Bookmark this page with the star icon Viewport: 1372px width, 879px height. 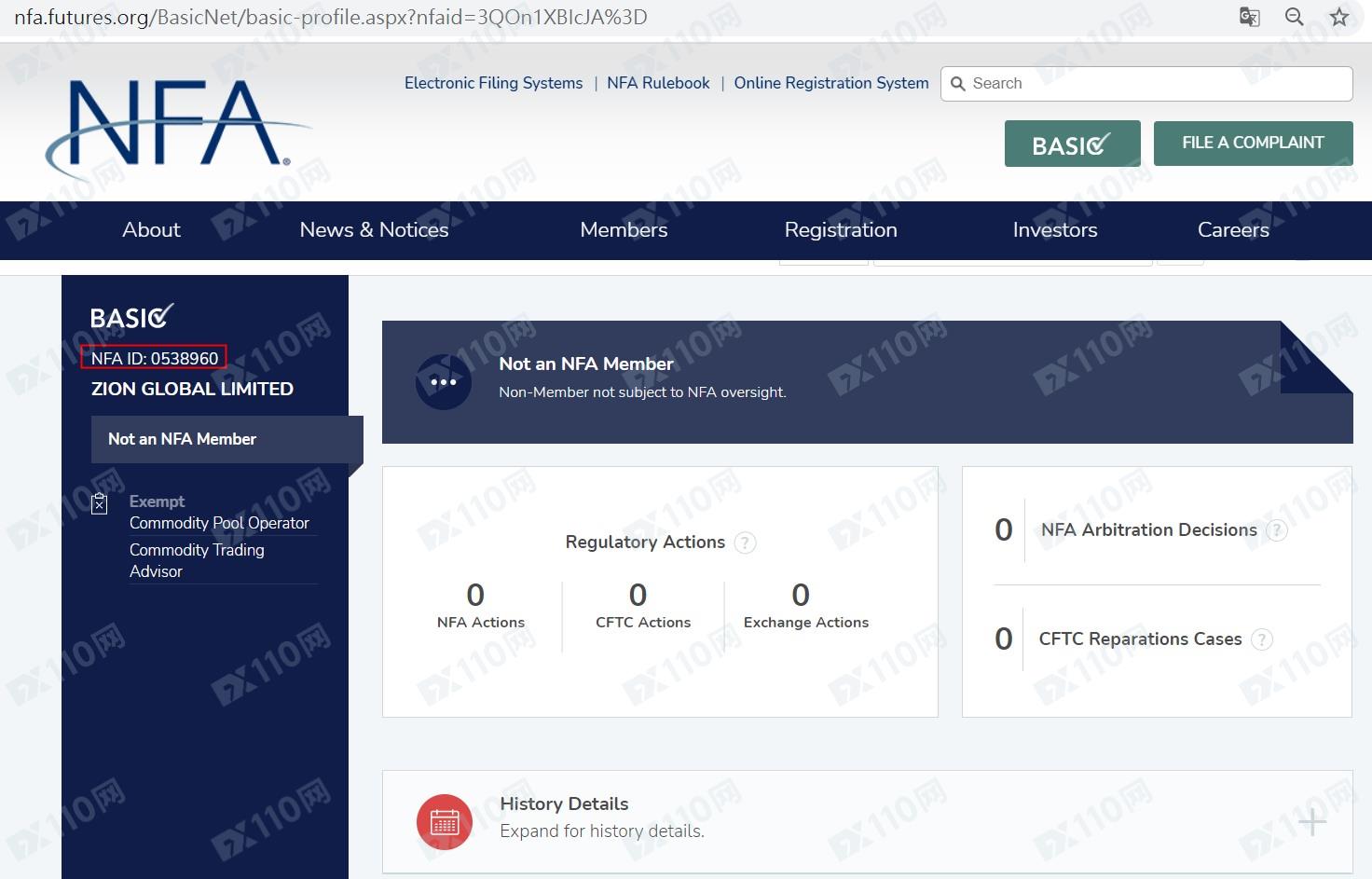pyautogui.click(x=1339, y=17)
